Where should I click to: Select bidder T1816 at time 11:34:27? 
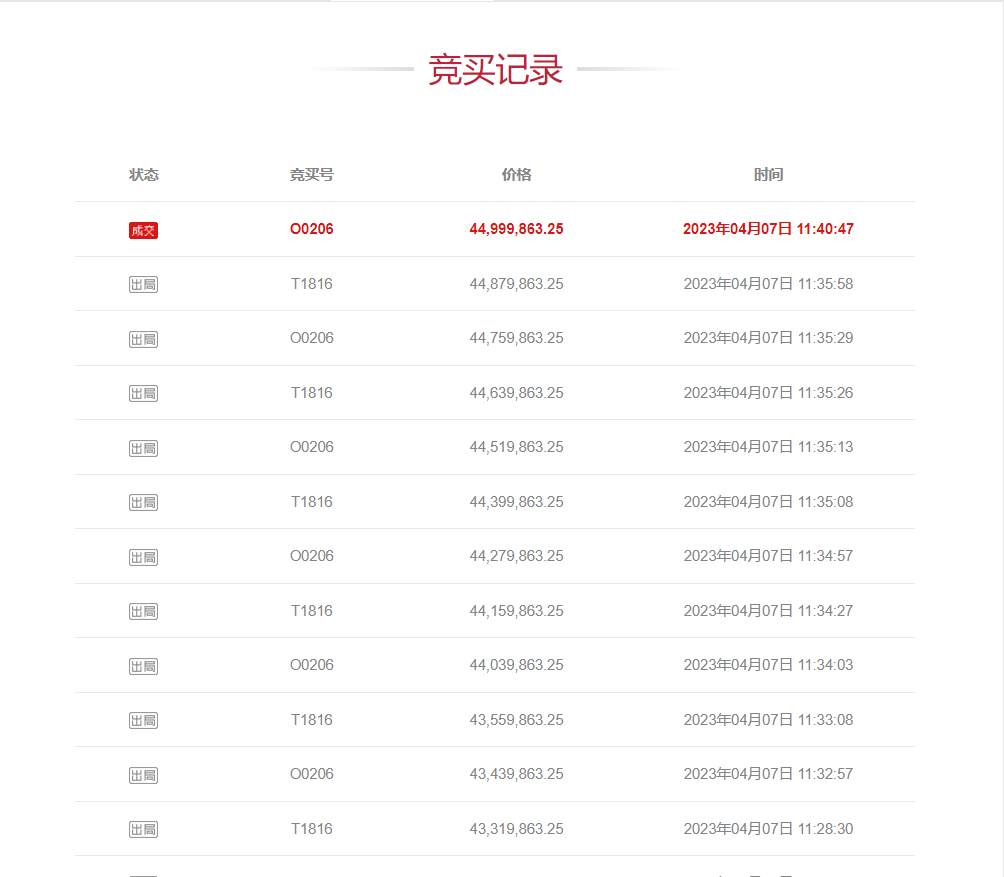312,611
